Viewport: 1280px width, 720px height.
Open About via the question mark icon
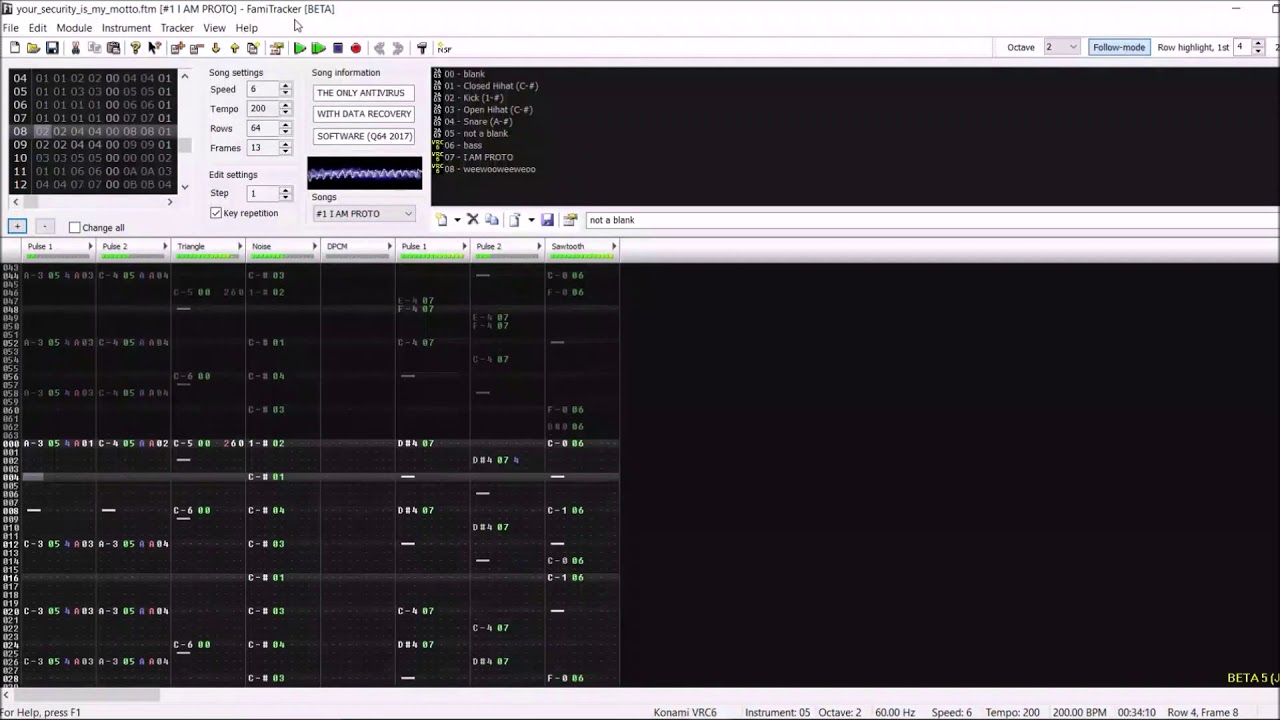tap(136, 48)
